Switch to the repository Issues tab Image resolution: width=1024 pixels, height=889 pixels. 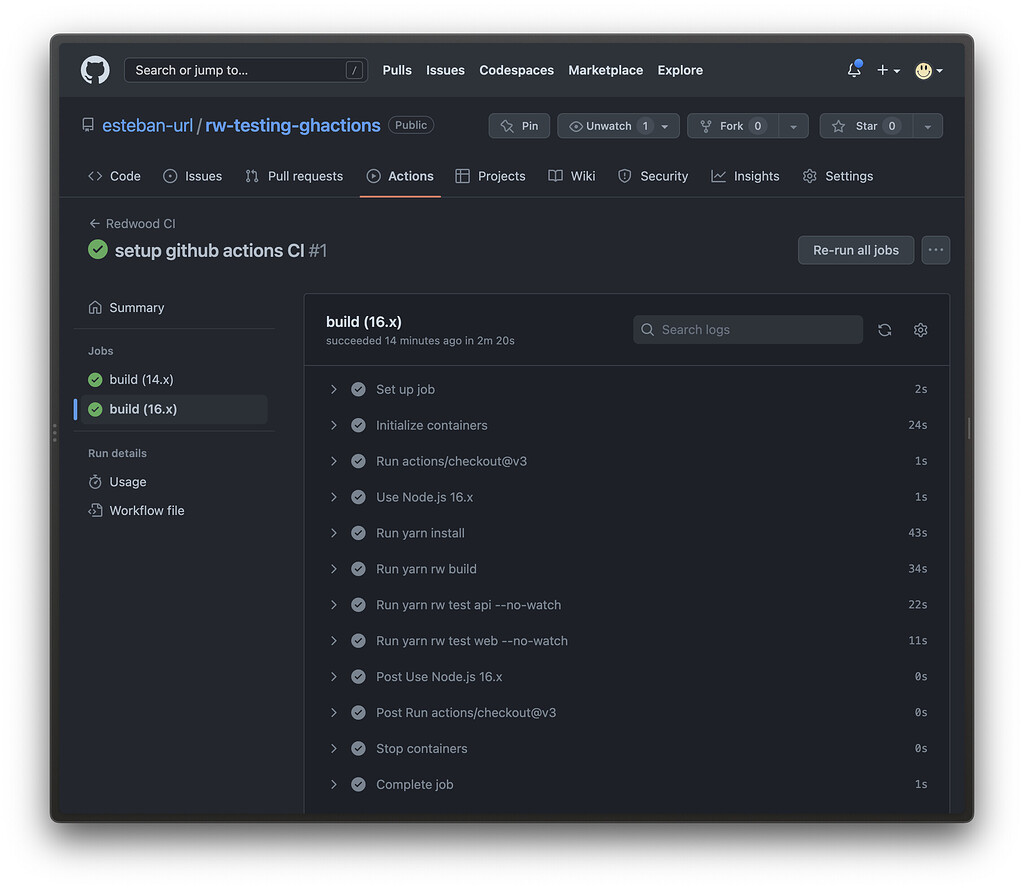click(x=193, y=176)
